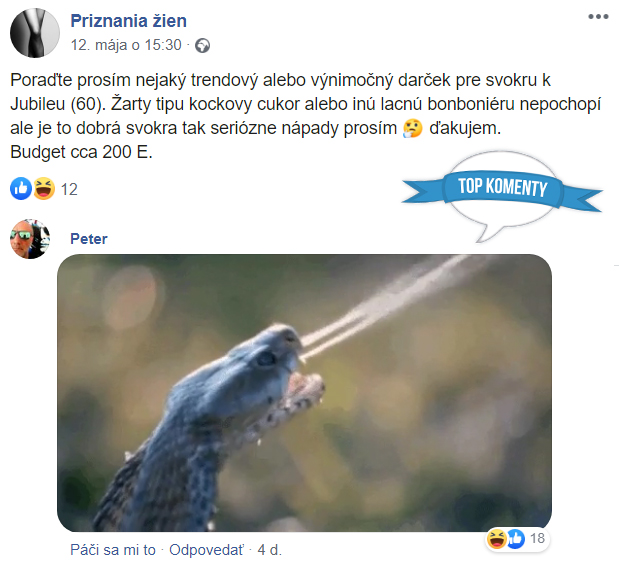619x561 pixels.
Task: Open Peter's profile avatar
Action: 30,239
